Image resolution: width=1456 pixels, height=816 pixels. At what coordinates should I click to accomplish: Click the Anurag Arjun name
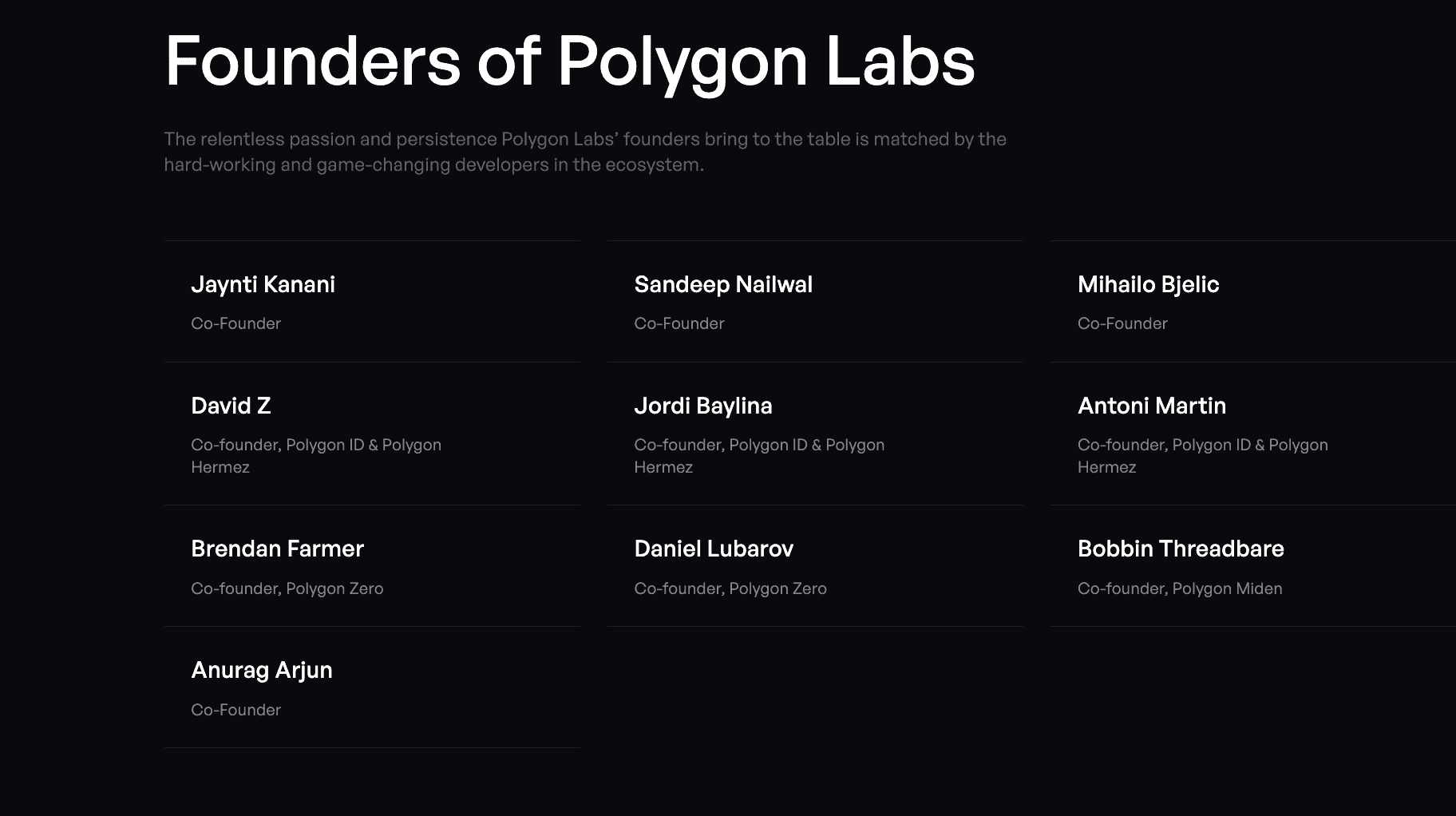262,671
